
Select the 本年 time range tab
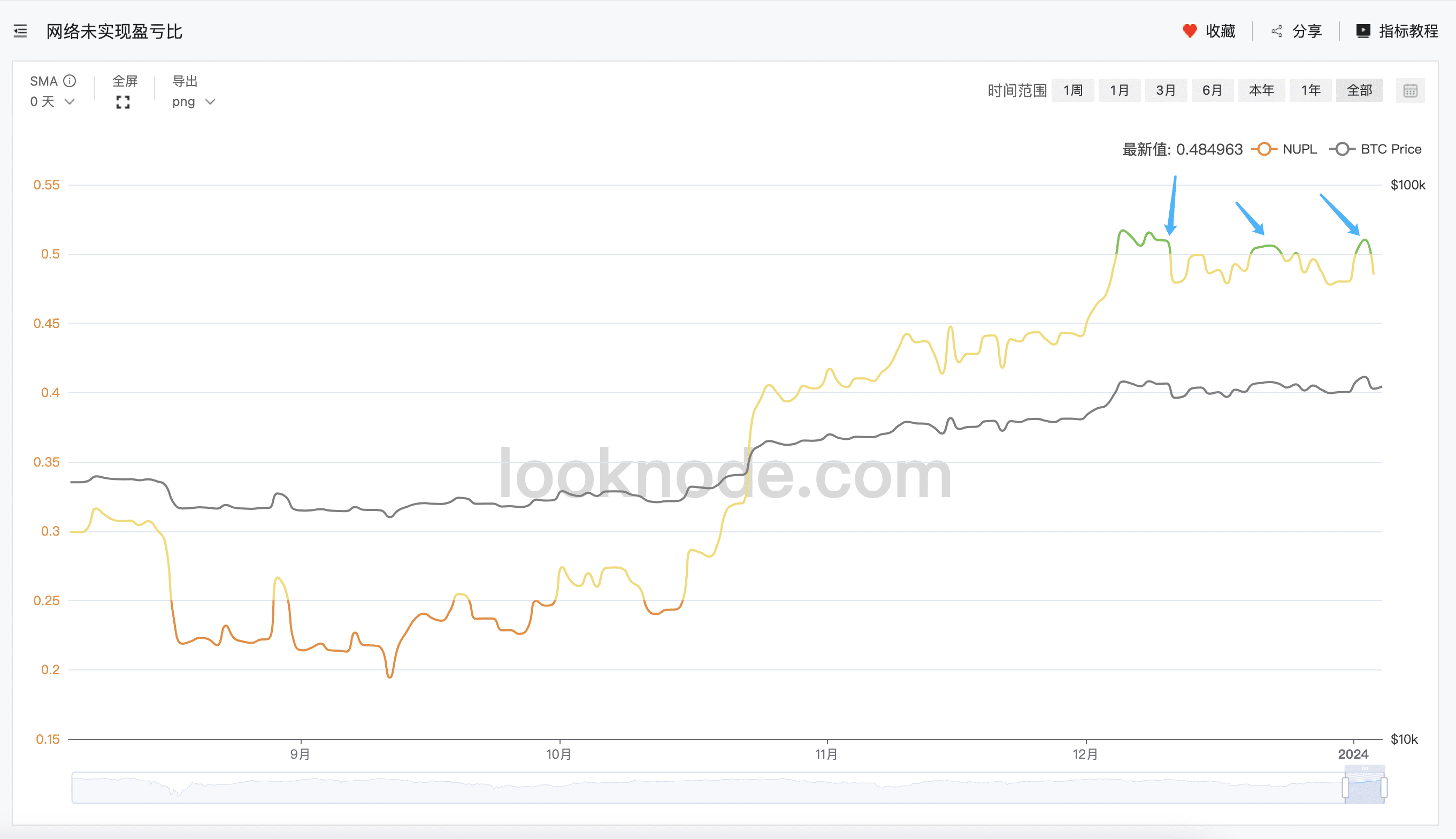tap(1262, 90)
